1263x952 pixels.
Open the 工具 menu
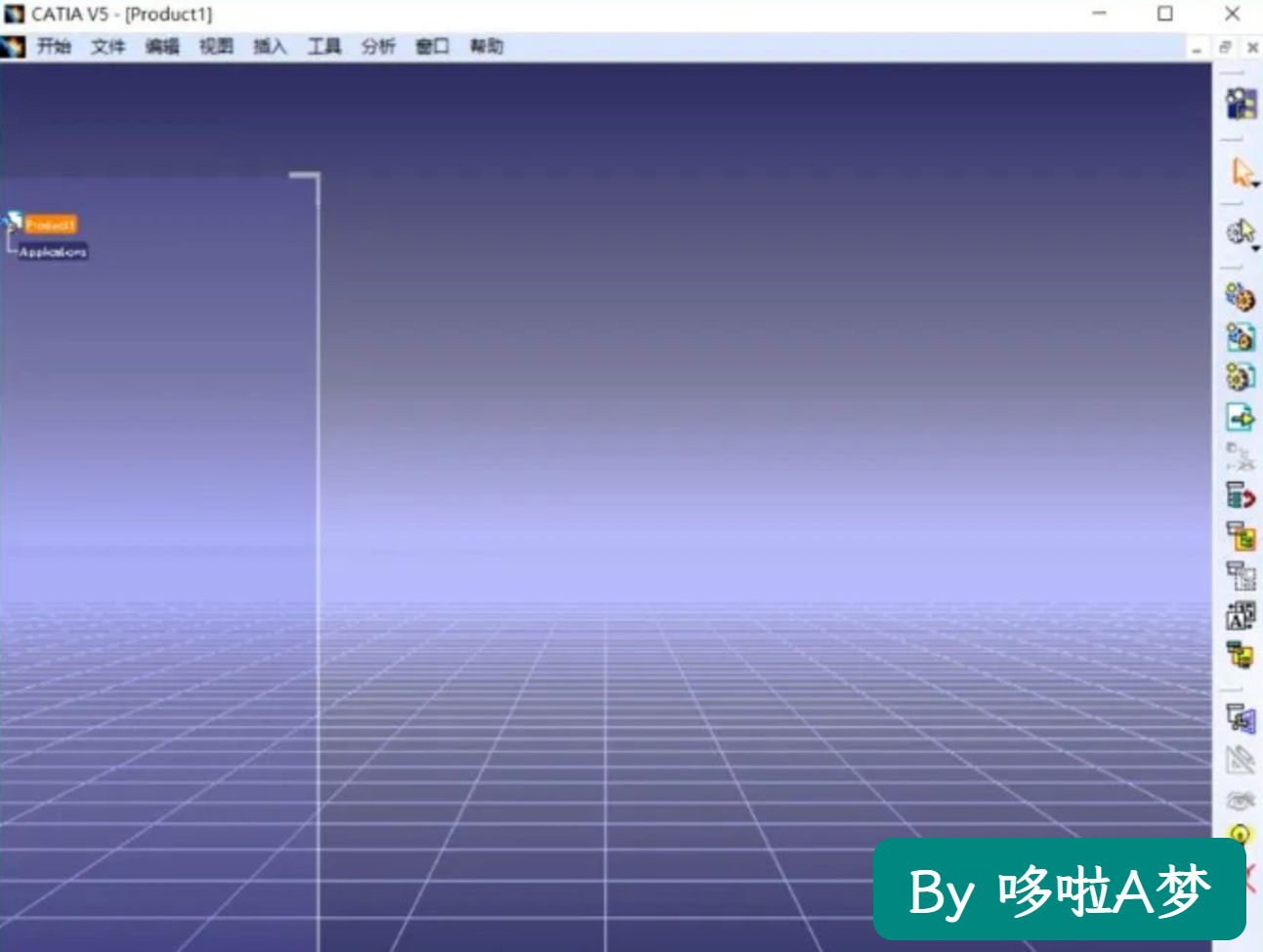coord(324,46)
